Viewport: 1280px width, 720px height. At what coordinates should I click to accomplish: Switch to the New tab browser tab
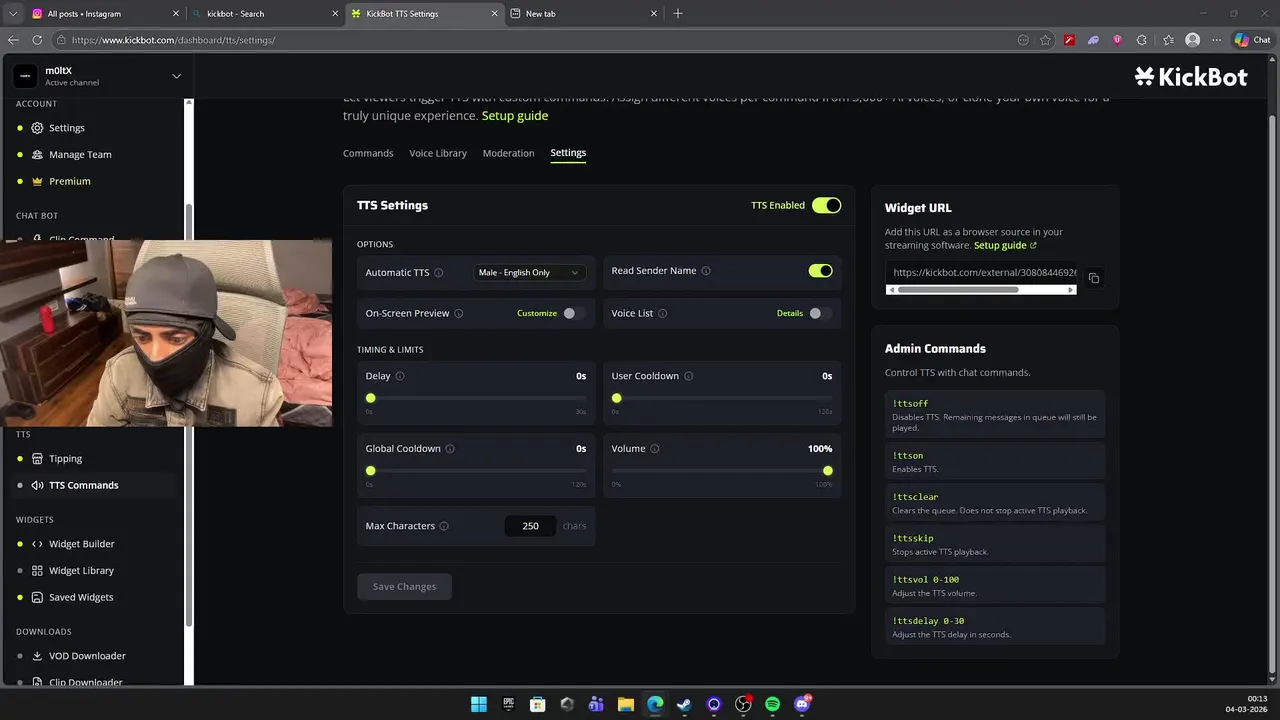tap(583, 14)
